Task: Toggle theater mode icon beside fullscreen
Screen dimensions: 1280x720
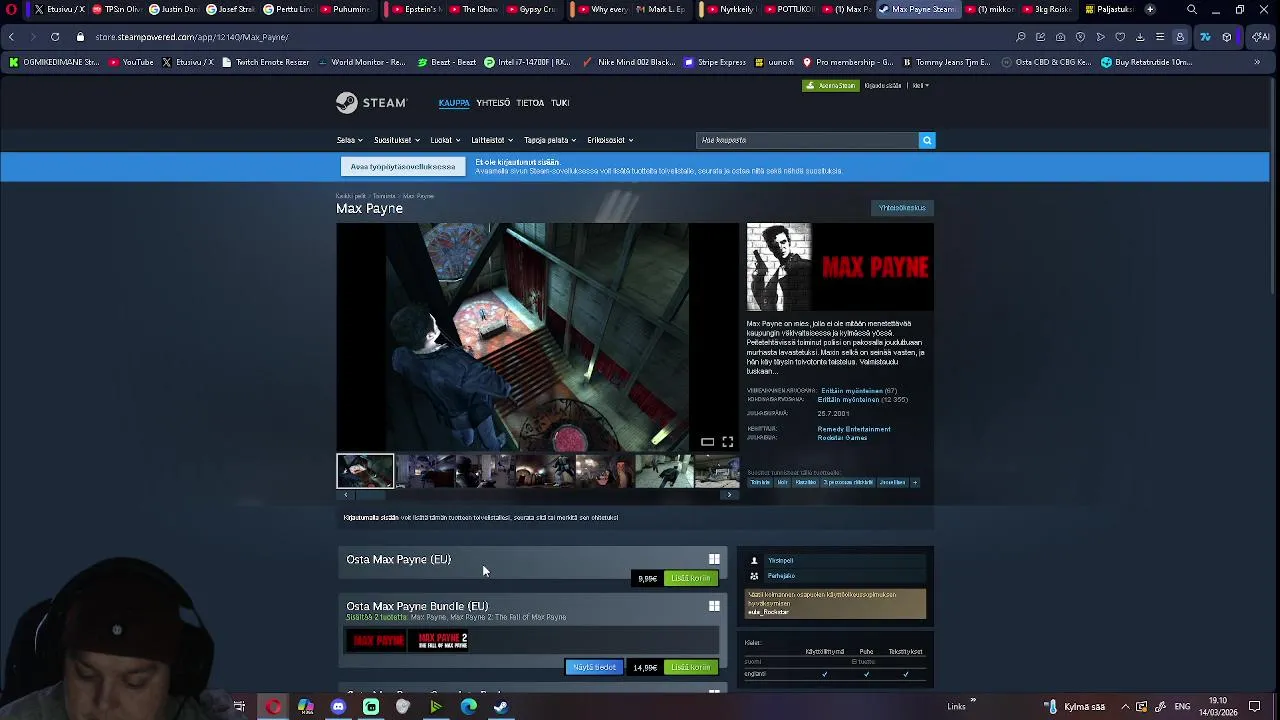Action: (707, 441)
